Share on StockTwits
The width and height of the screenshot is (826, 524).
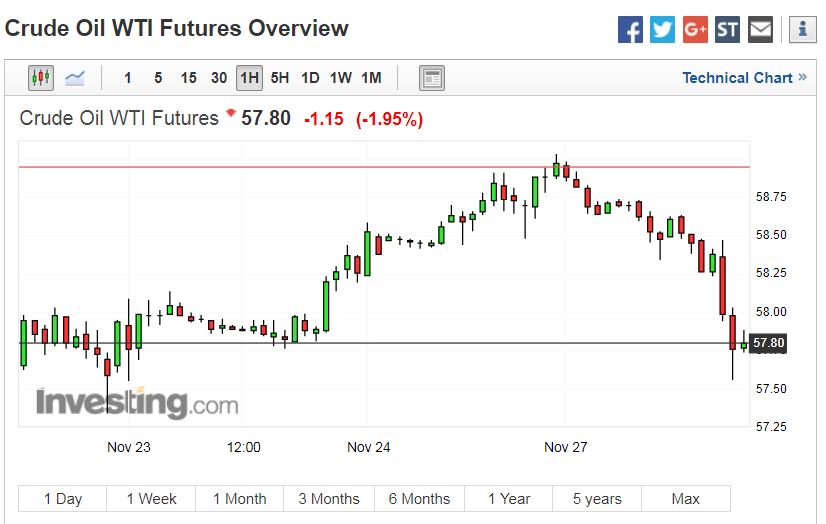pyautogui.click(x=728, y=29)
